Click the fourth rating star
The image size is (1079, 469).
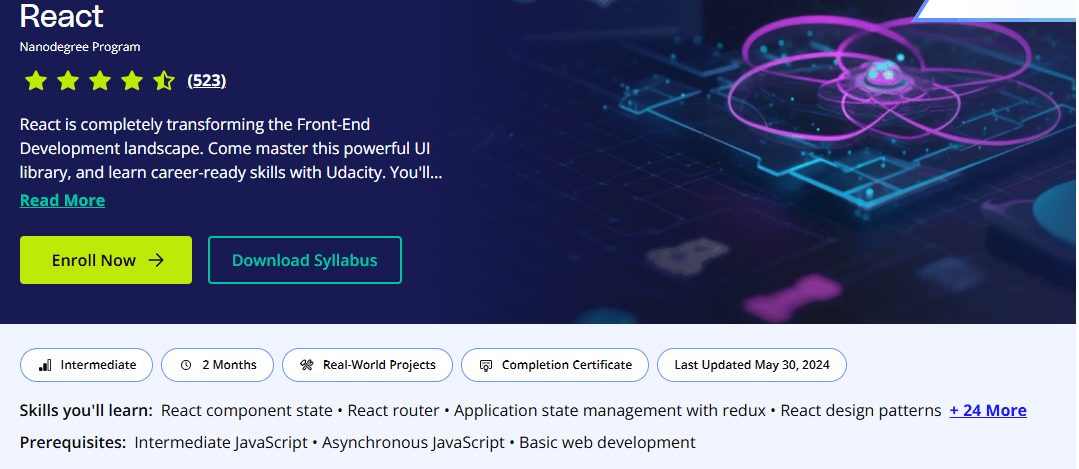(x=132, y=81)
